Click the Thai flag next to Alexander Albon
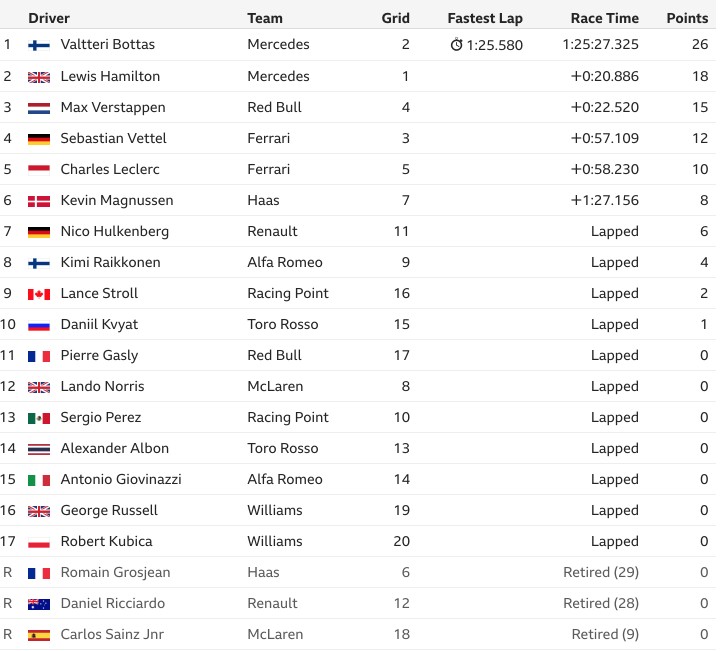This screenshot has width=721, height=651. [x=39, y=449]
